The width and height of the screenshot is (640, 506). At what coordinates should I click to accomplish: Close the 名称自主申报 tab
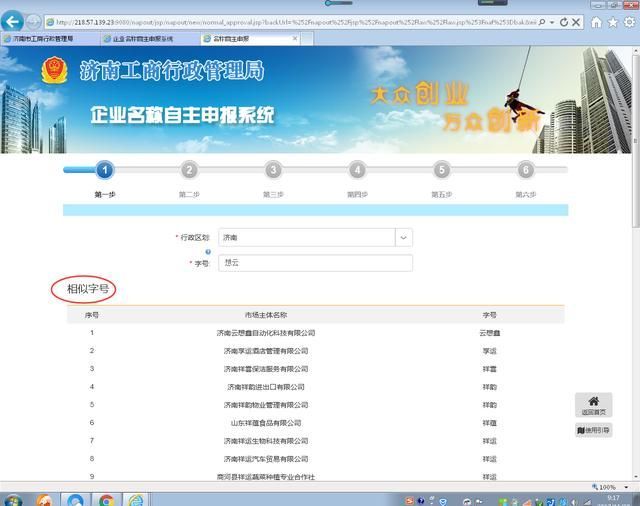(295, 38)
